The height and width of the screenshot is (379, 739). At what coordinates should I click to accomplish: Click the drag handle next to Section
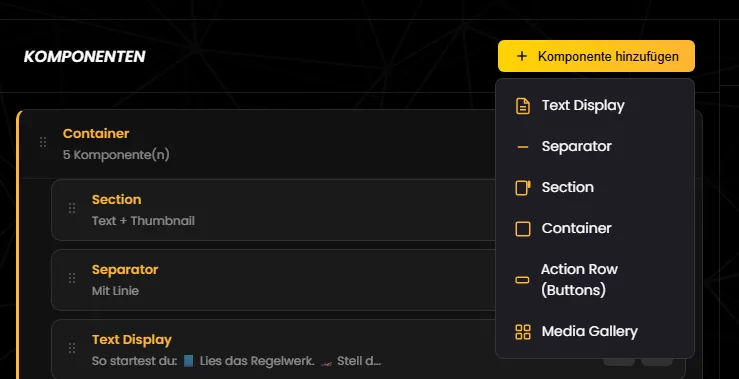point(72,208)
